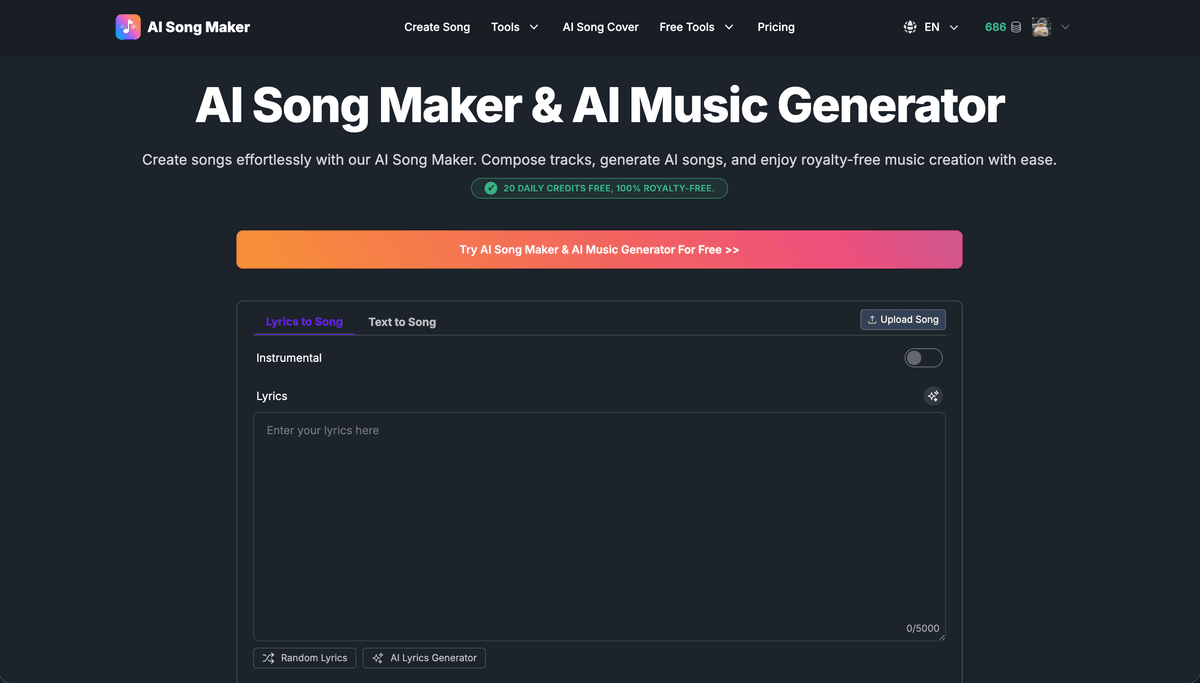
Task: Click the globe language icon
Action: [910, 27]
